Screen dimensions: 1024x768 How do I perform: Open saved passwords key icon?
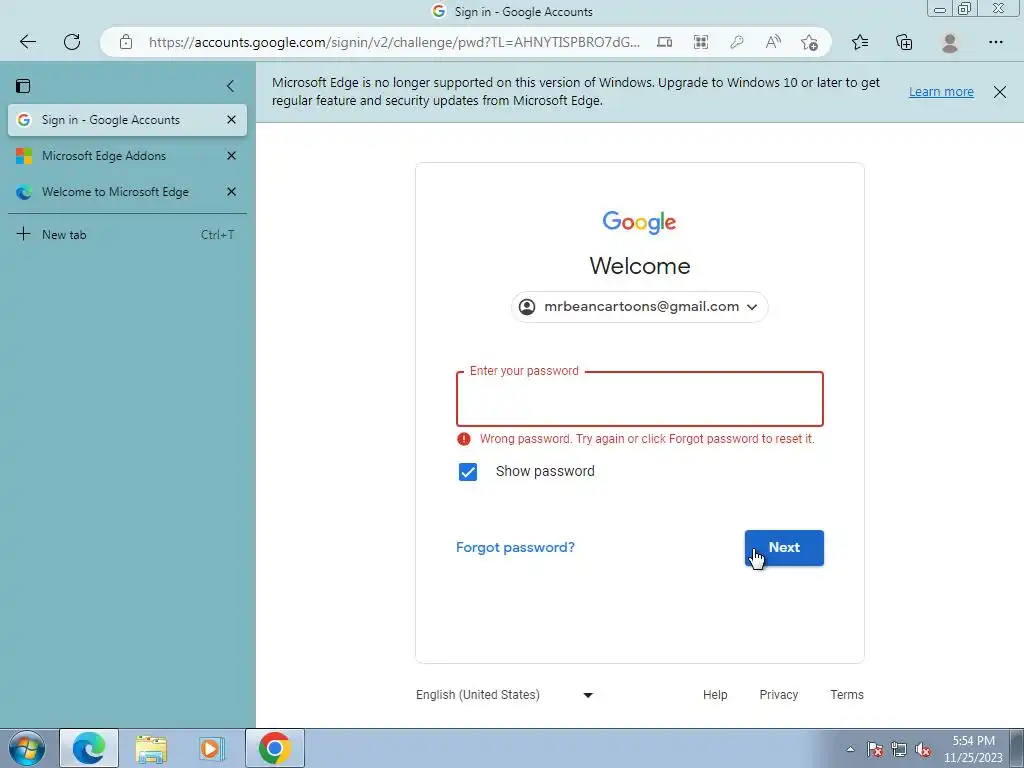[x=737, y=42]
